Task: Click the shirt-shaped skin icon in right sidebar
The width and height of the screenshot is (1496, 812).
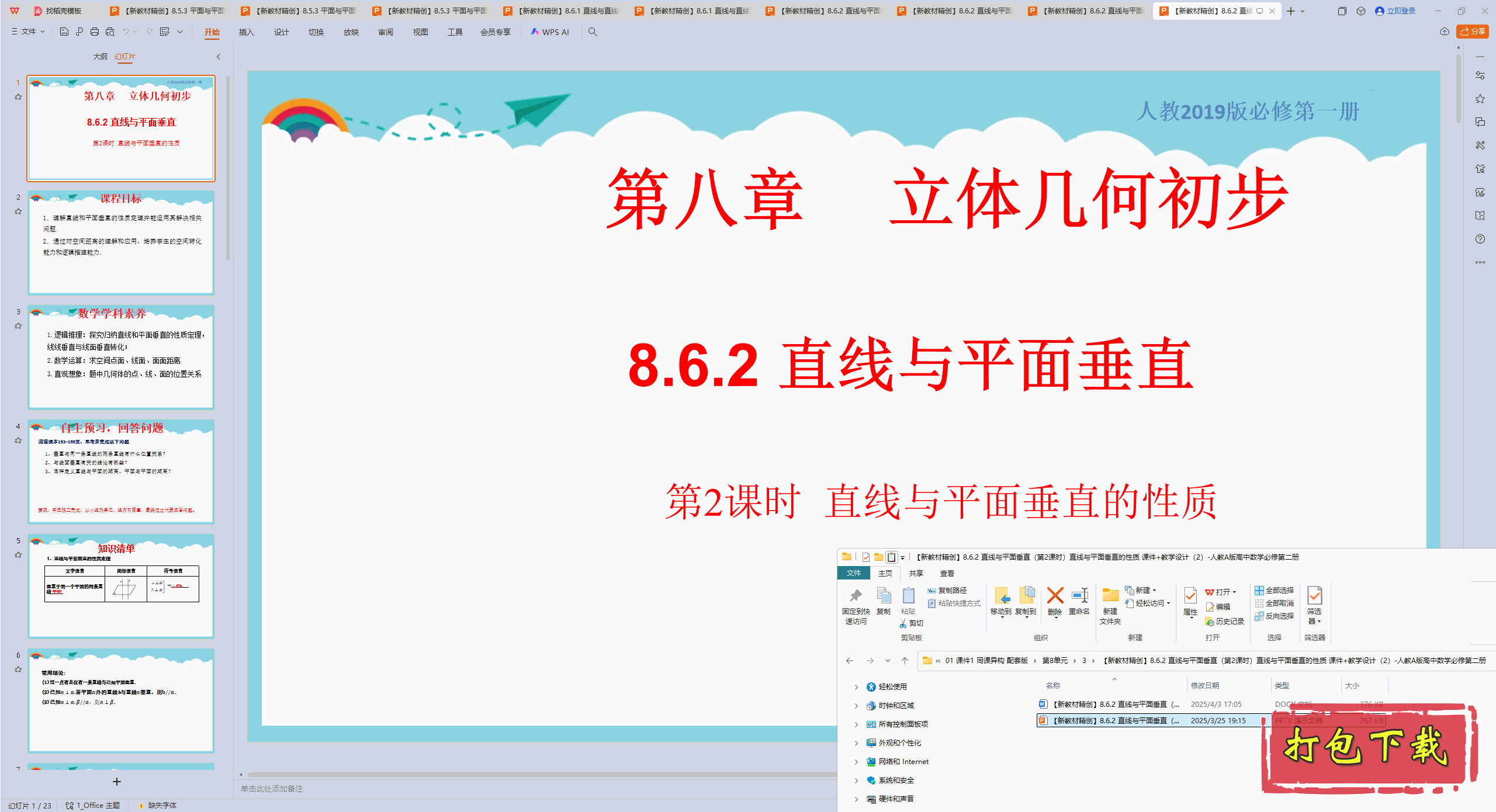Action: click(x=1480, y=169)
